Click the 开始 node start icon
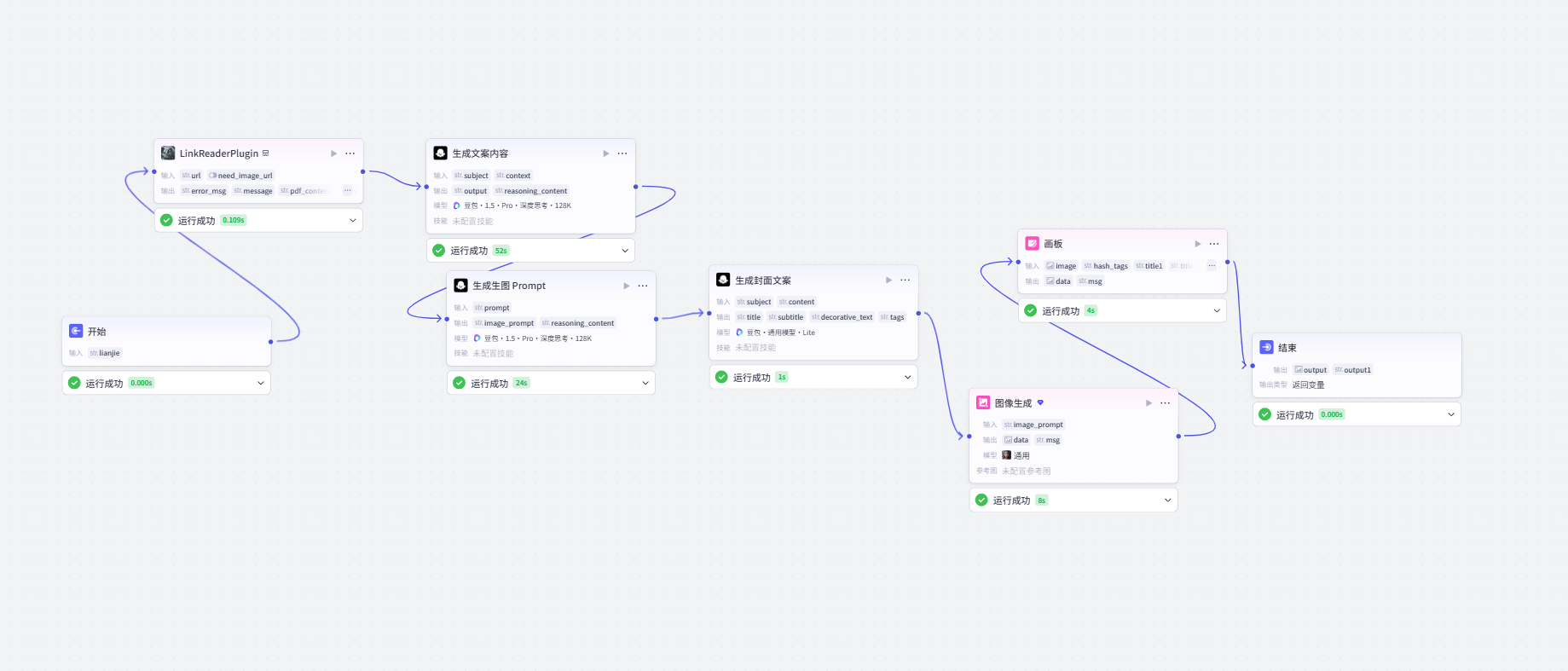Image resolution: width=1568 pixels, height=671 pixels. pos(76,332)
